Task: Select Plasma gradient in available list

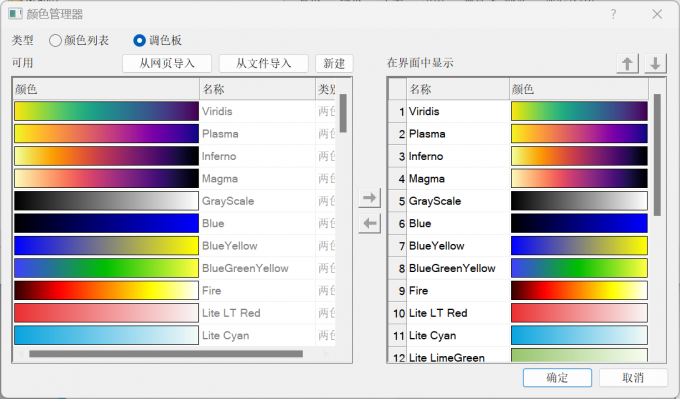Action: click(x=106, y=134)
